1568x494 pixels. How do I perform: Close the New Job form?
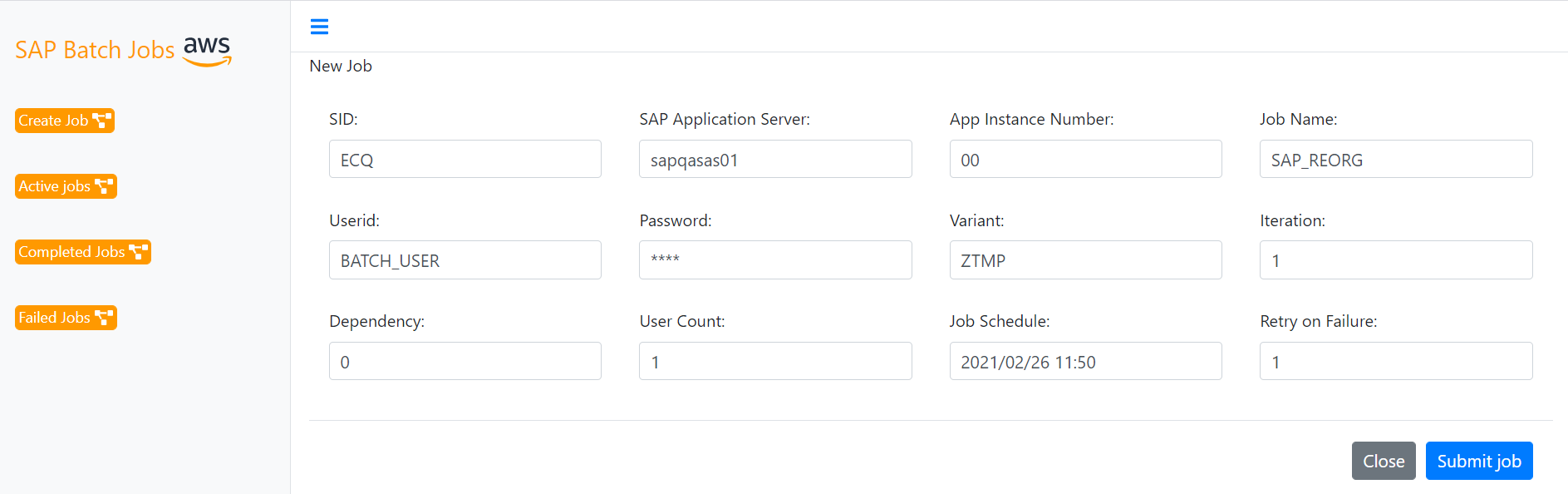click(1384, 461)
